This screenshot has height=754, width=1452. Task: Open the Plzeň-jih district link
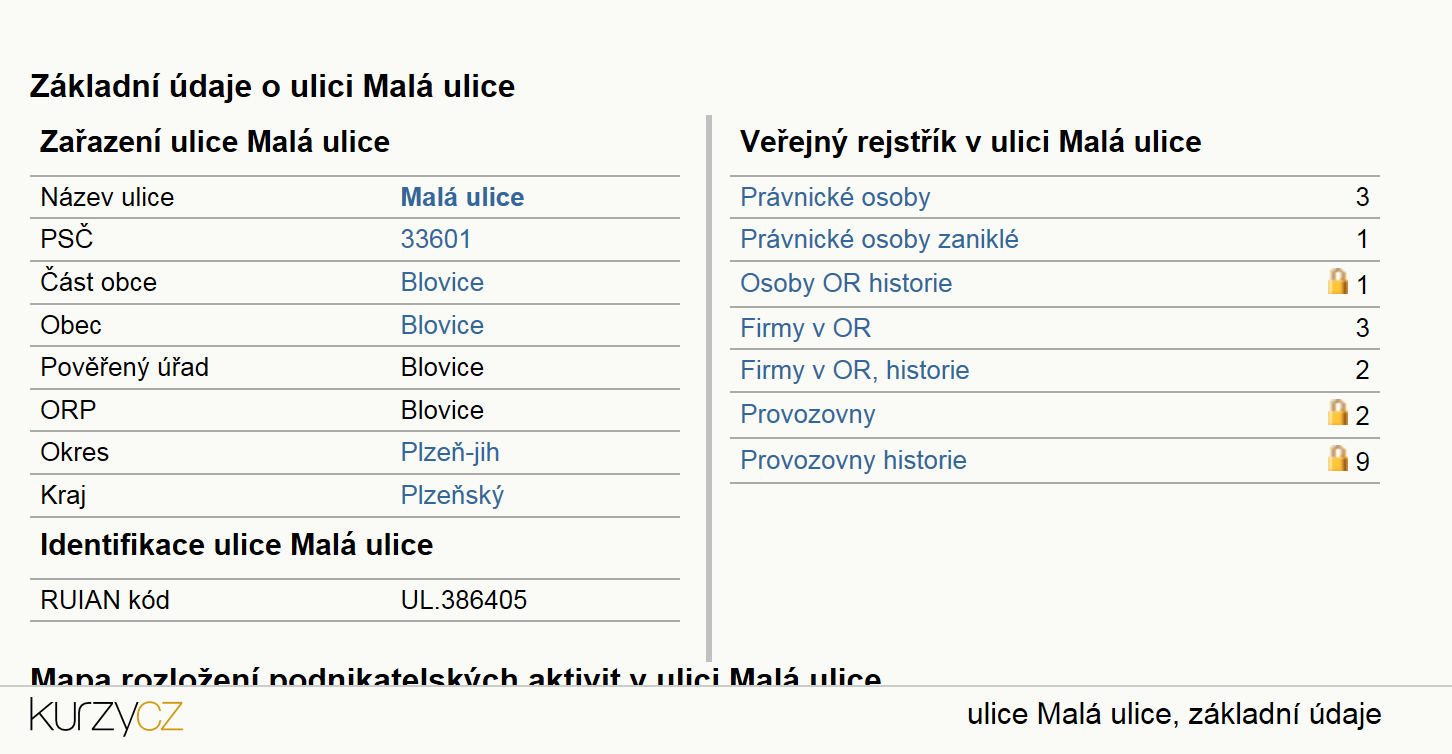450,452
